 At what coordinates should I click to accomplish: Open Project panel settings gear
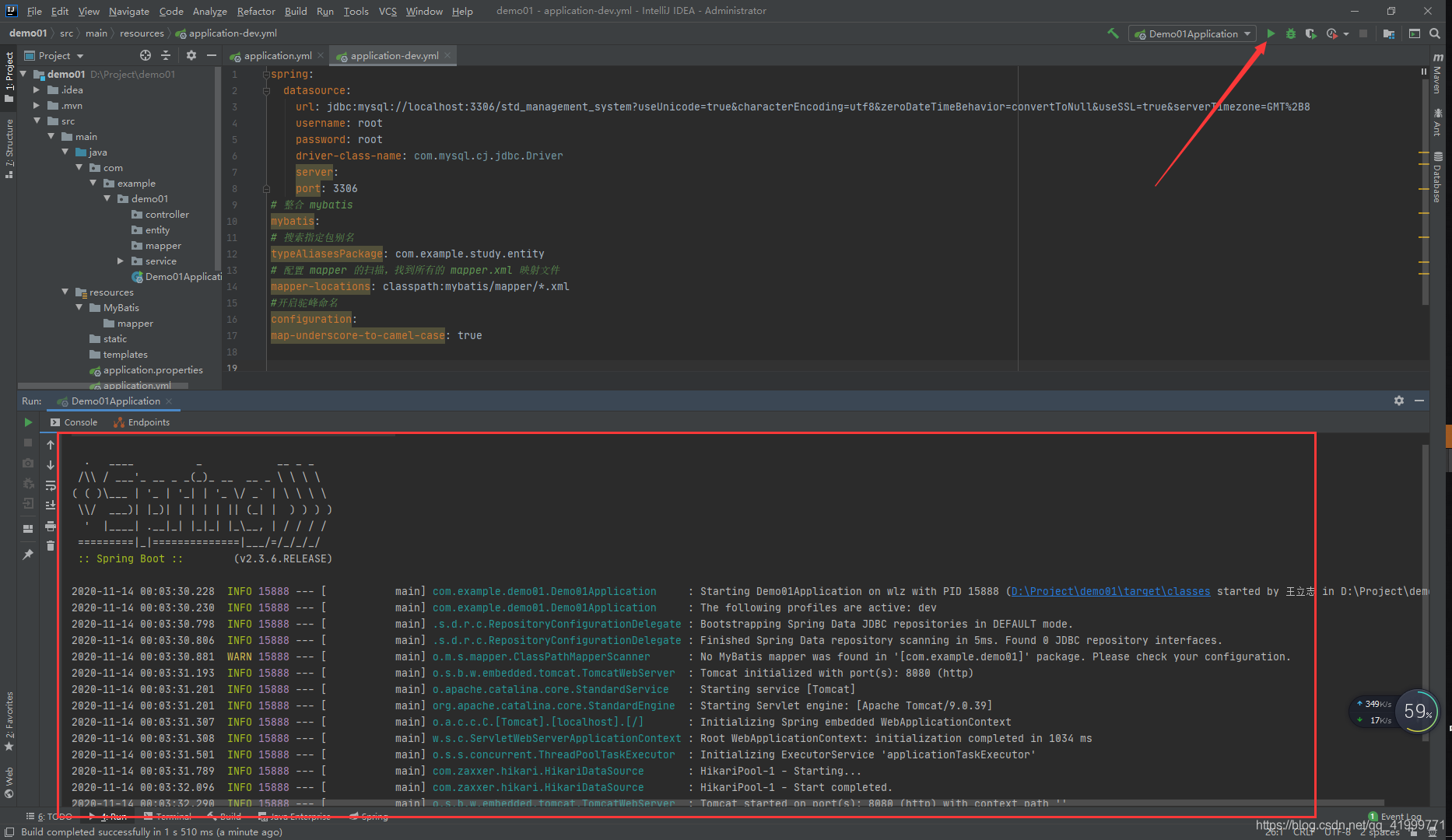[191, 55]
